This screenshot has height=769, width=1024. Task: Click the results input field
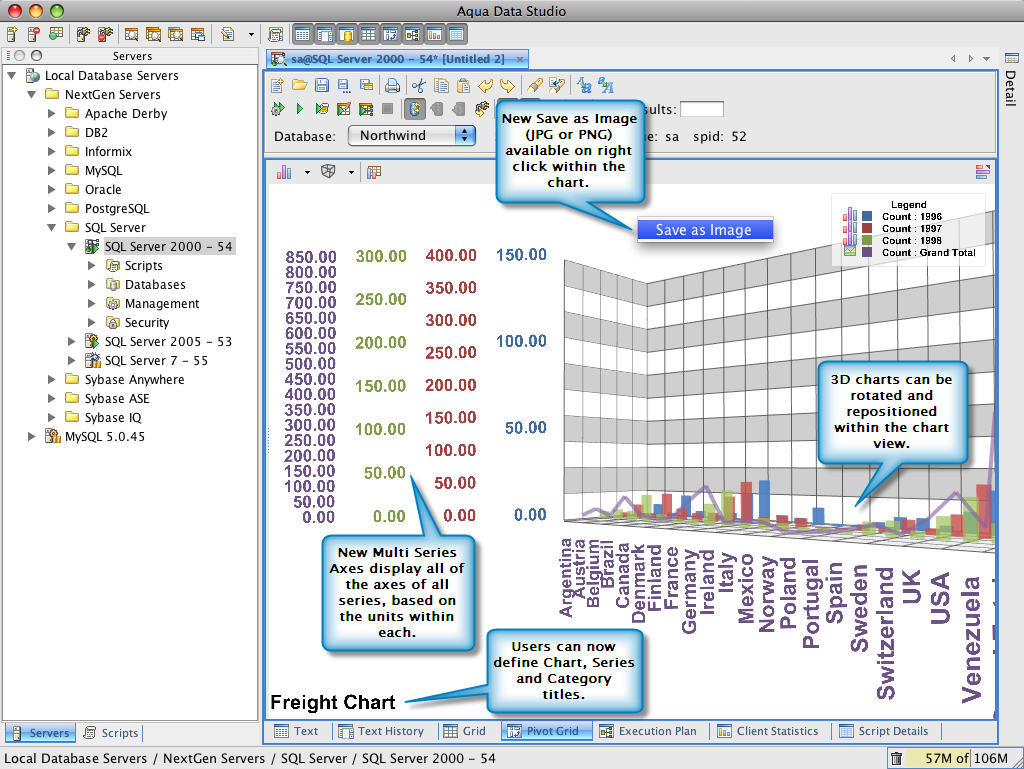pos(702,109)
